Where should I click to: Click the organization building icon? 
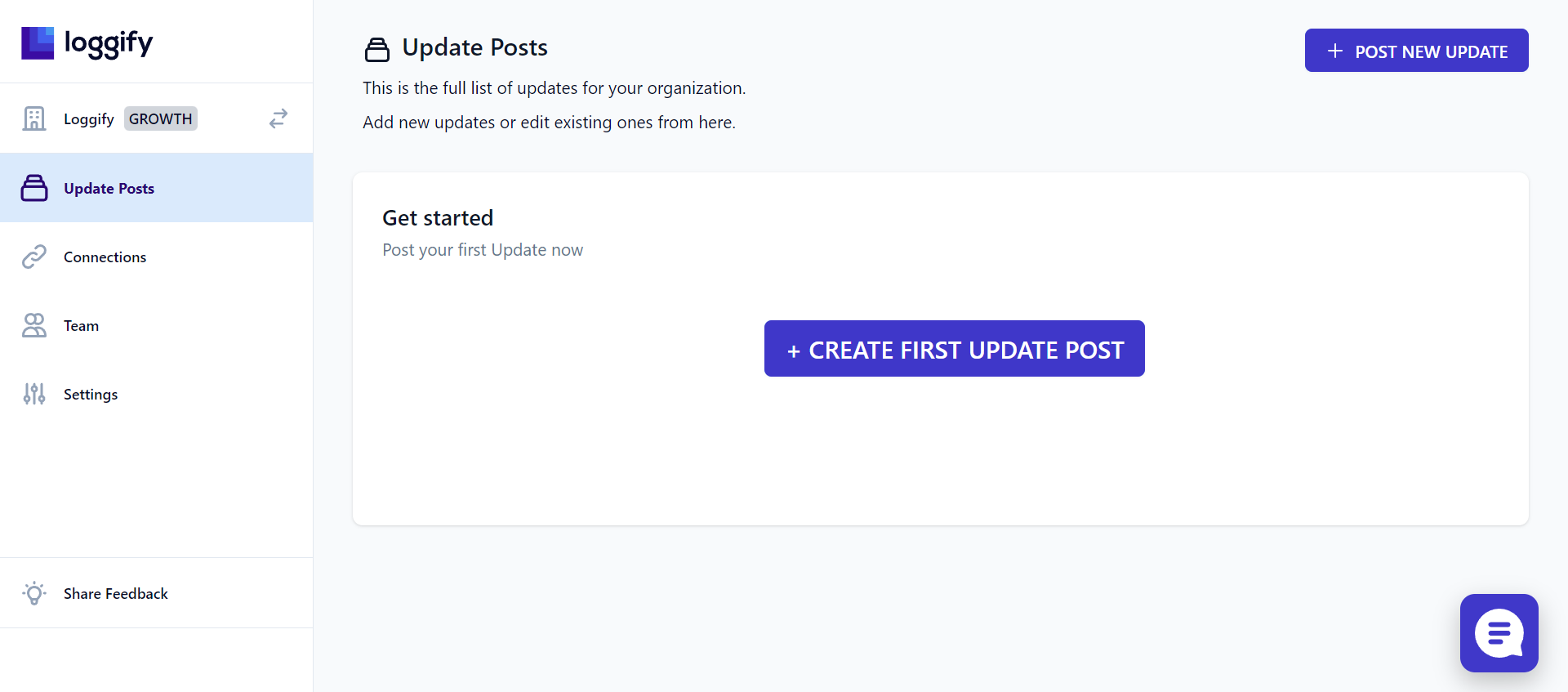tap(34, 118)
